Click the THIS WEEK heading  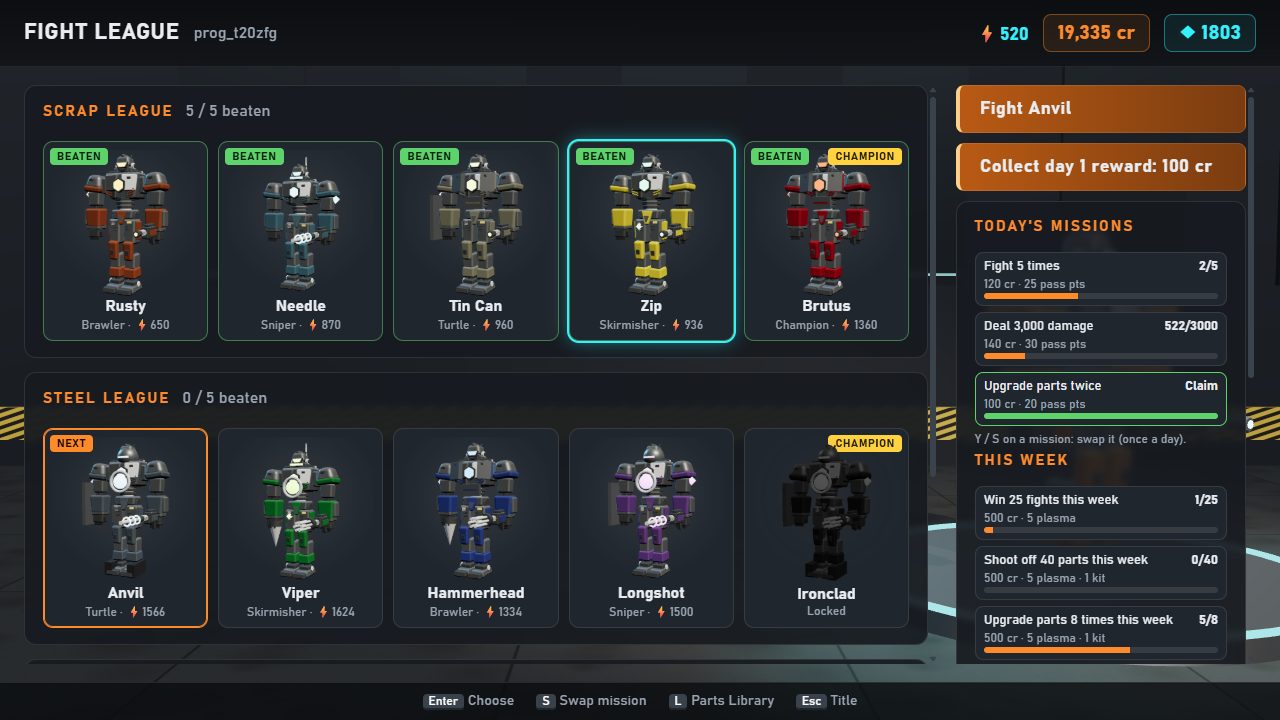tap(1021, 460)
